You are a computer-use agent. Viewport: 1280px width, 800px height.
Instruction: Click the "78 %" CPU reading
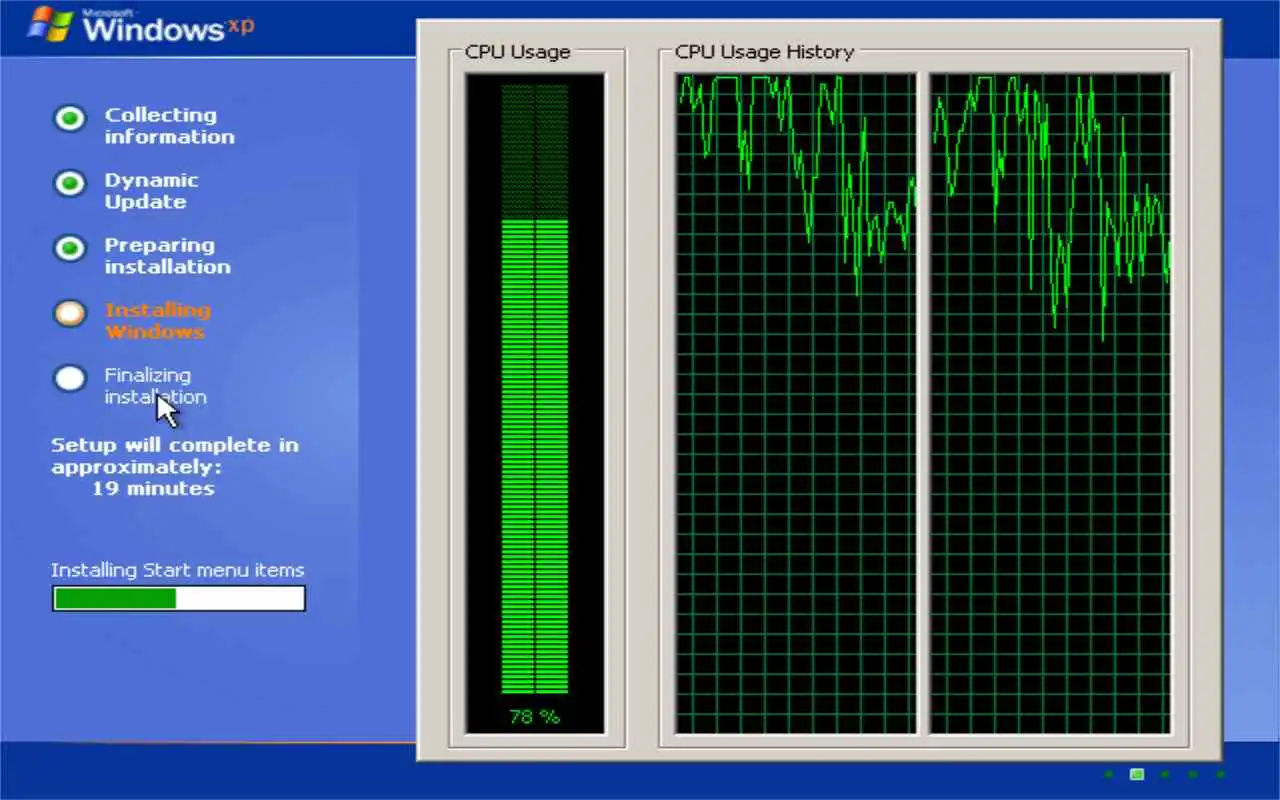click(535, 717)
